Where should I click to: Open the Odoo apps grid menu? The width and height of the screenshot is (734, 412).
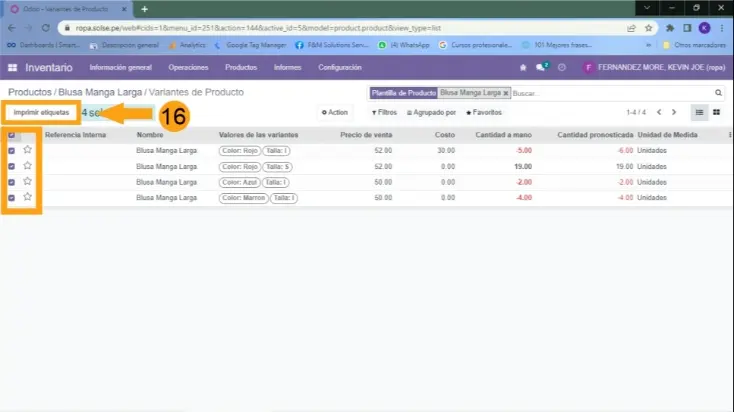click(x=13, y=67)
